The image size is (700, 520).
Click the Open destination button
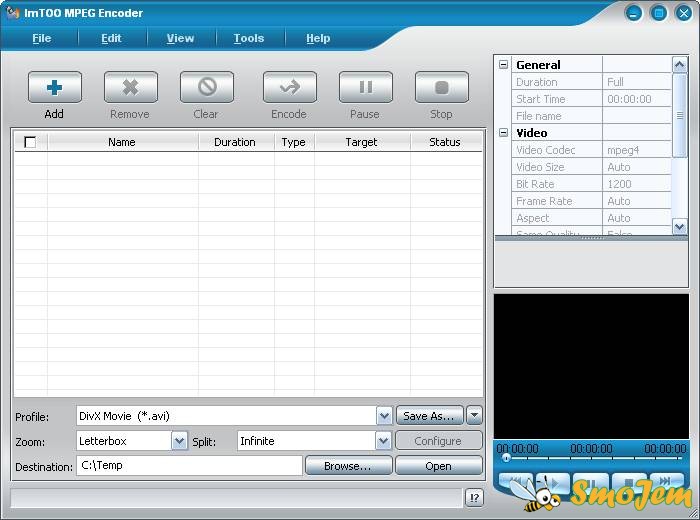[x=438, y=466]
